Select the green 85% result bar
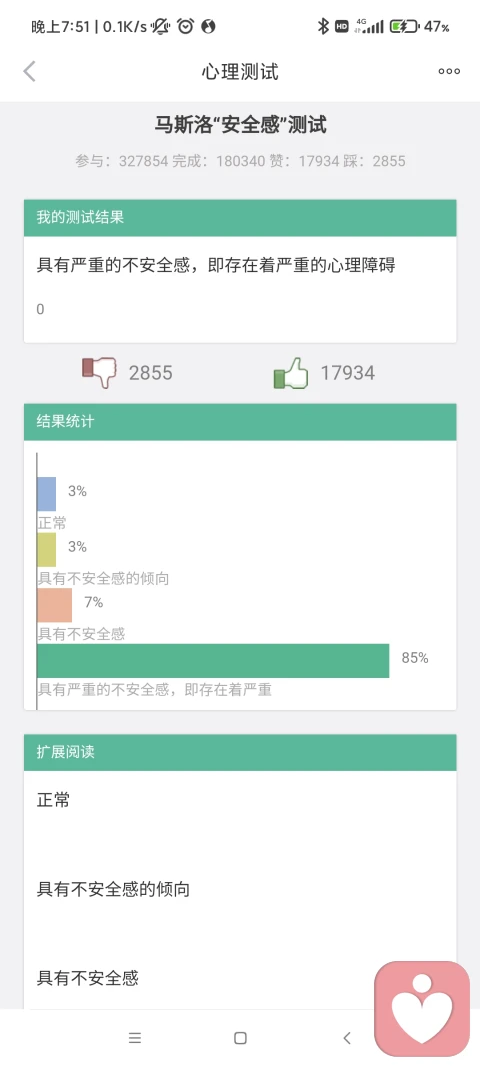This screenshot has width=480, height=1067. point(213,661)
